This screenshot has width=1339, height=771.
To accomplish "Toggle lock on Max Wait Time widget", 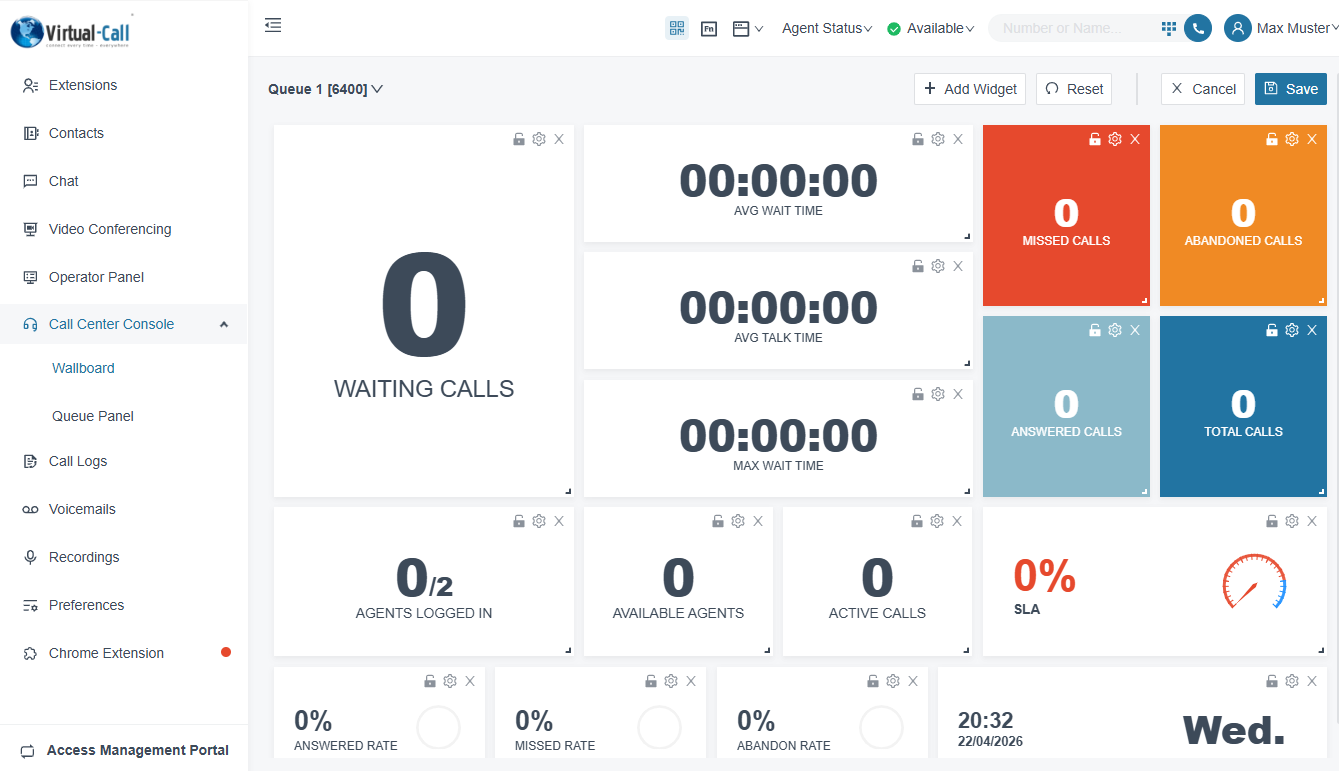I will pyautogui.click(x=918, y=394).
